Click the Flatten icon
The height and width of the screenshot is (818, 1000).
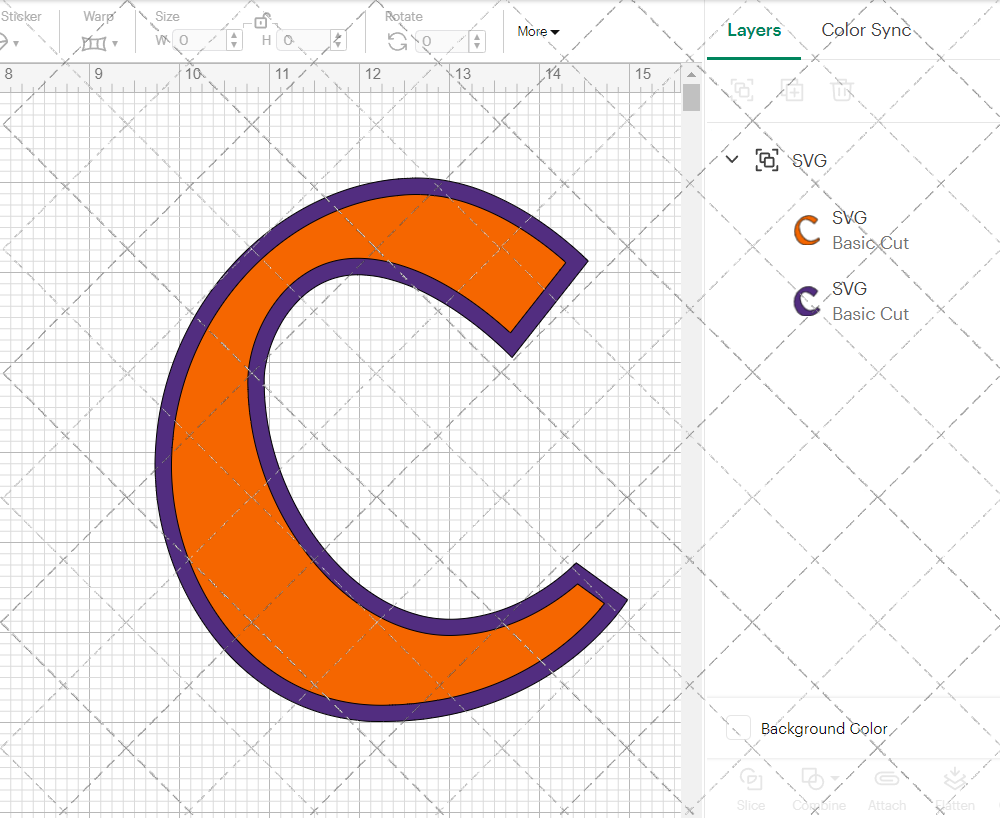[955, 780]
